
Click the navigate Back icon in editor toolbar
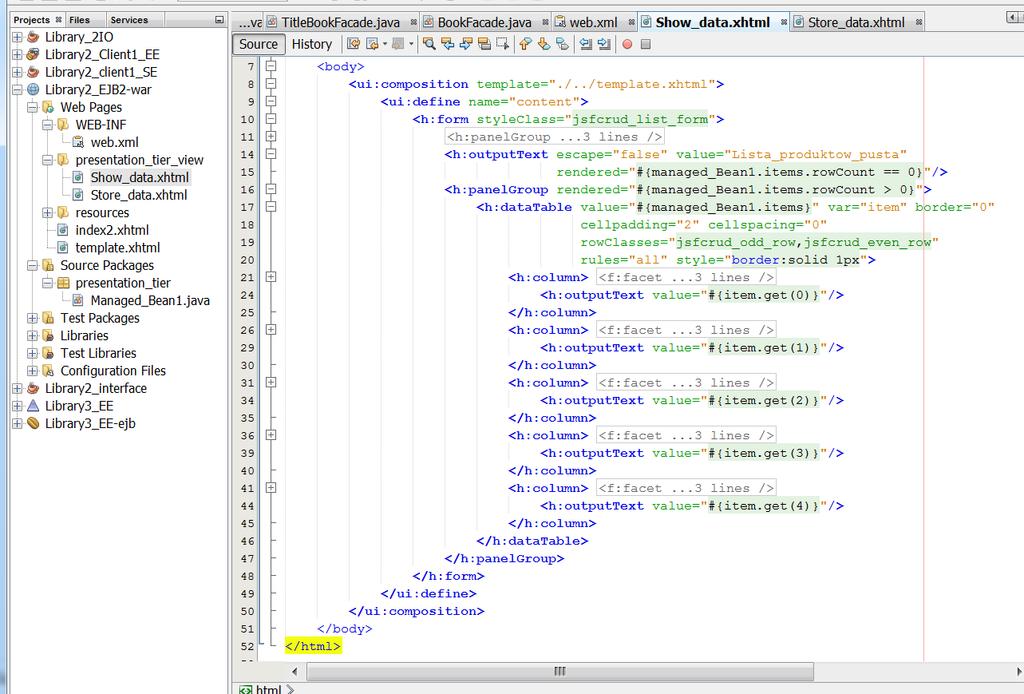click(372, 44)
